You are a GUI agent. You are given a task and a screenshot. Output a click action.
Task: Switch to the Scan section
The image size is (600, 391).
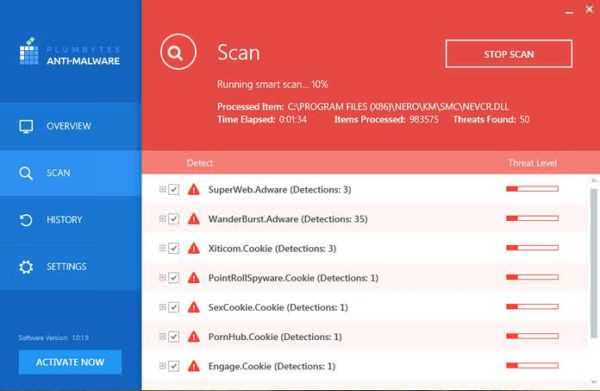click(x=71, y=173)
